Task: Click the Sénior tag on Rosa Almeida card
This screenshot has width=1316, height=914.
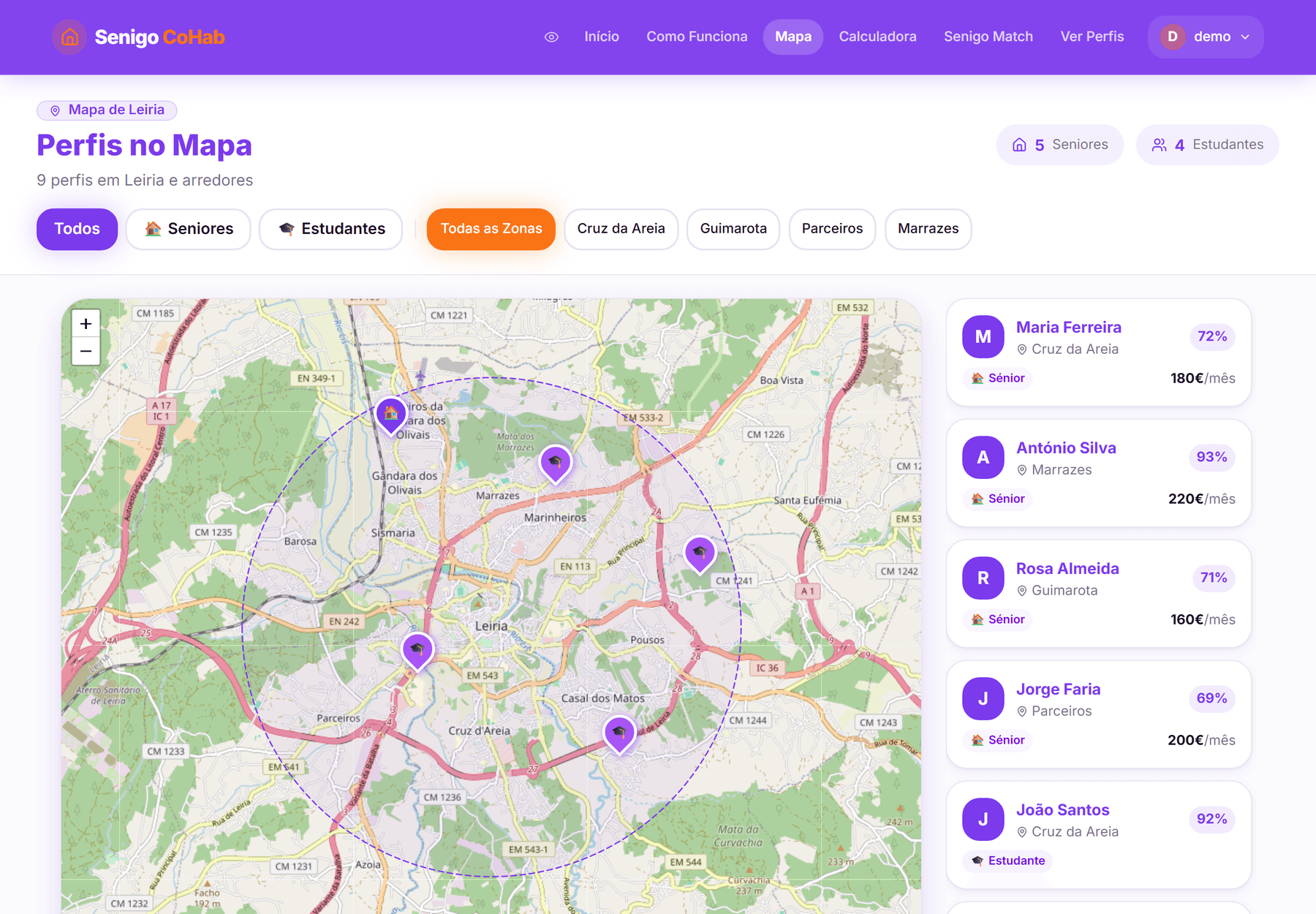Action: [998, 619]
